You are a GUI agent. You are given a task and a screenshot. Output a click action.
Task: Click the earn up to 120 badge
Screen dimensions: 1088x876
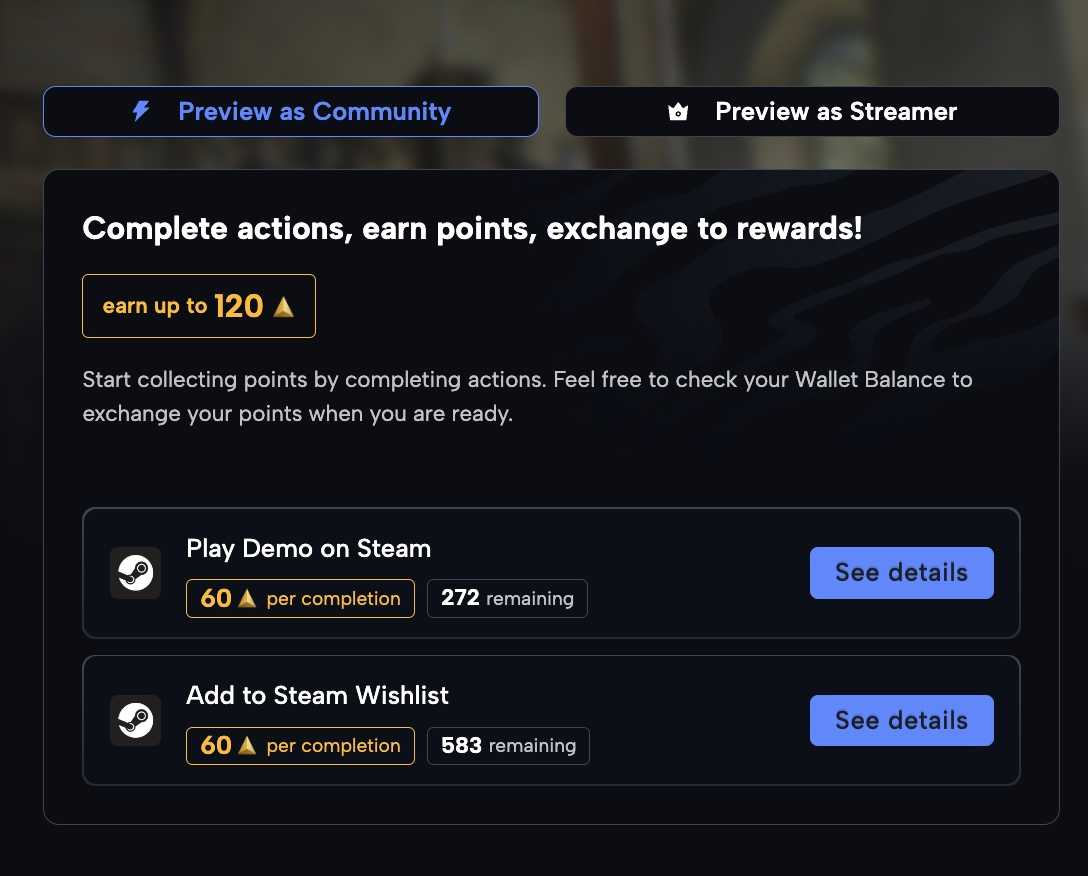pyautogui.click(x=199, y=306)
